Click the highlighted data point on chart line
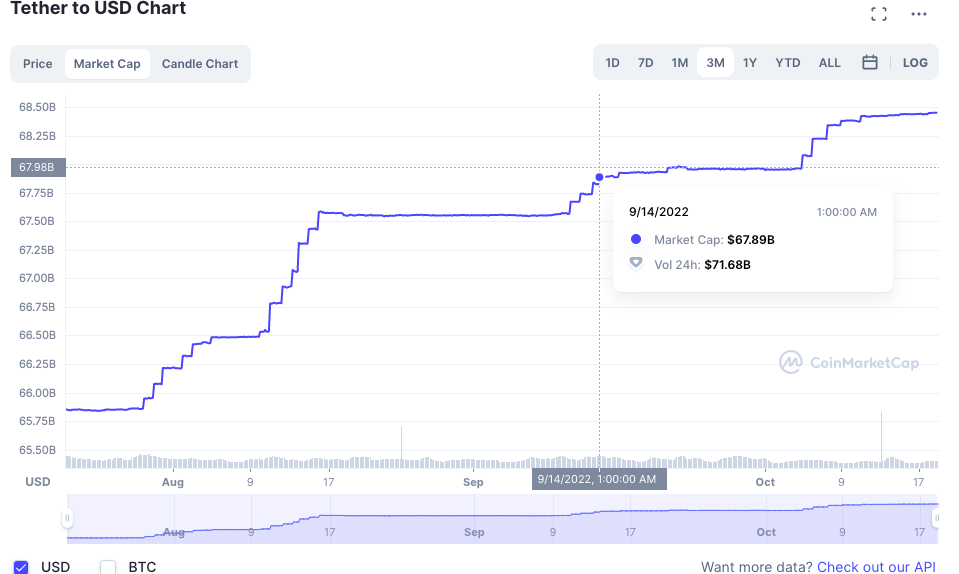The height and width of the screenshot is (574, 959). [x=599, y=177]
